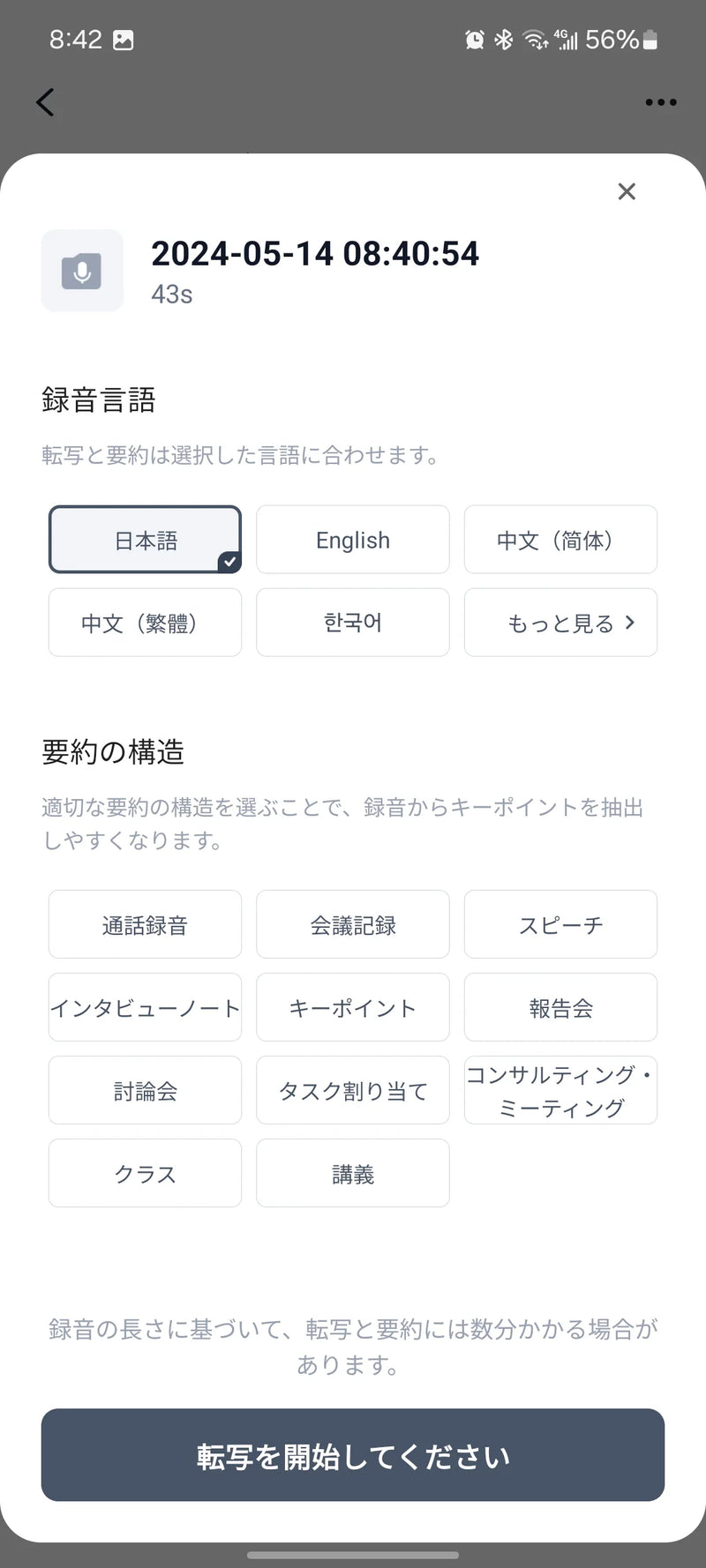Select English as recording language

(x=353, y=540)
